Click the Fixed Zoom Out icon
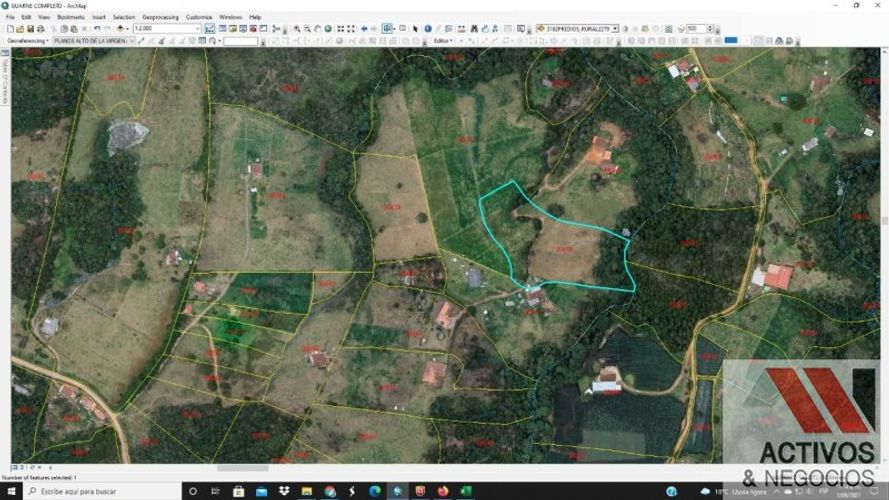 tap(351, 28)
